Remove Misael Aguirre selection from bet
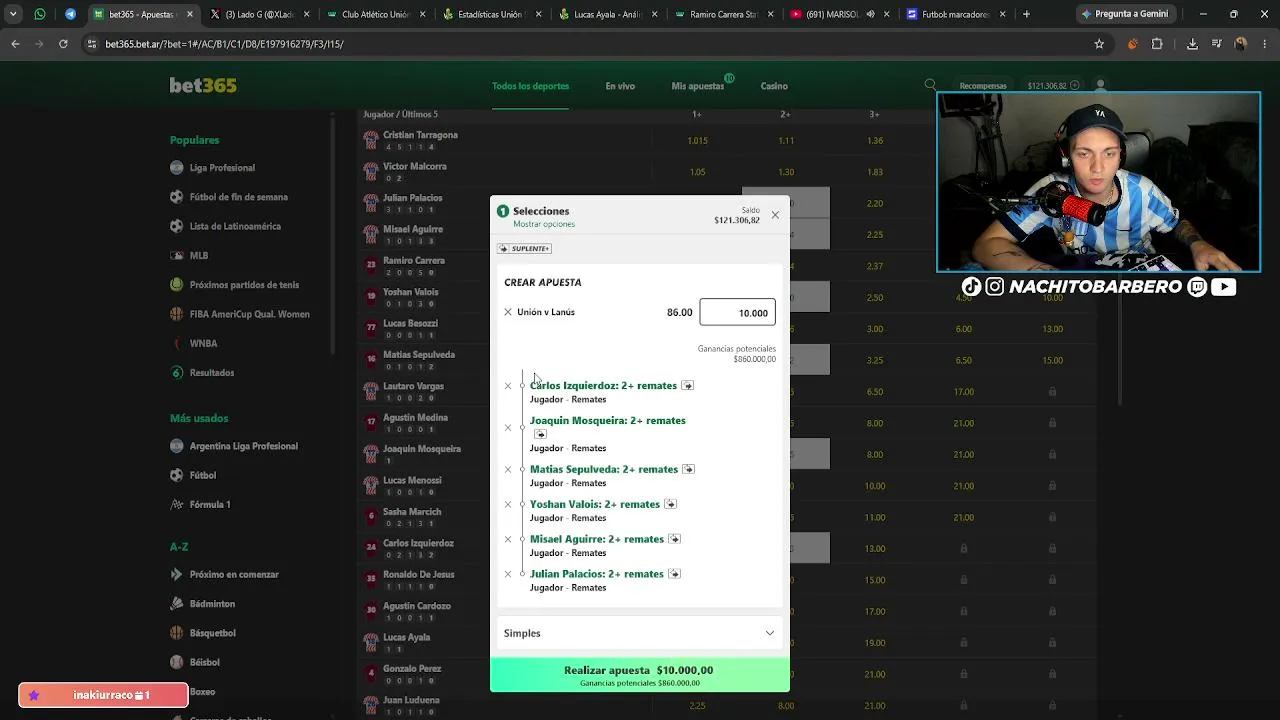 508,540
